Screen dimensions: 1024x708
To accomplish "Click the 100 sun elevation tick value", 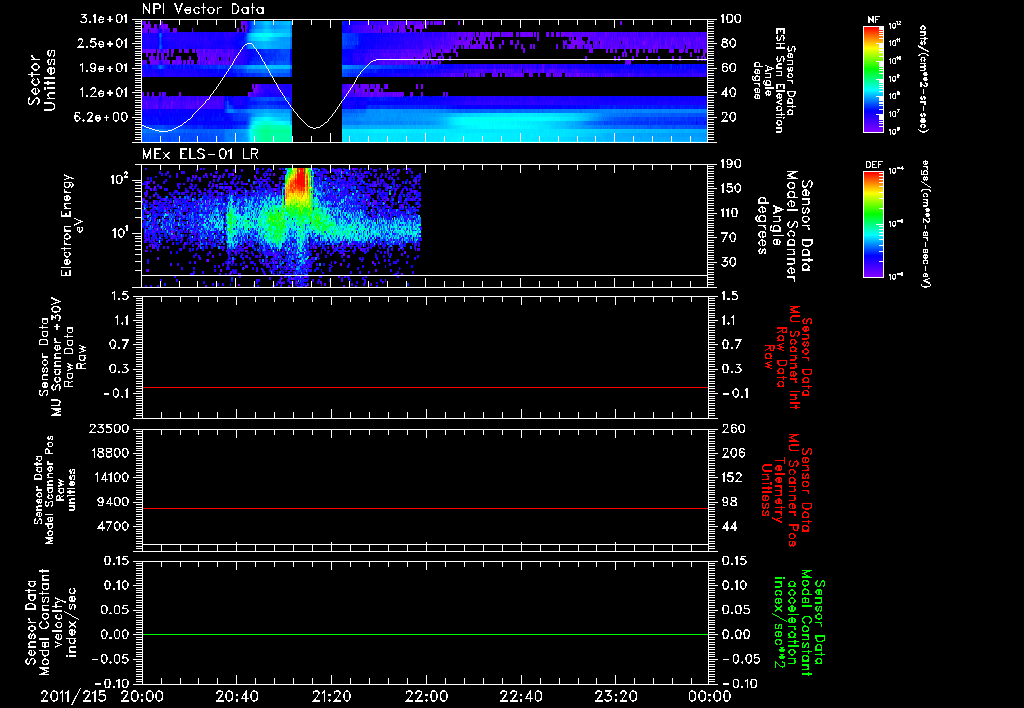I will [x=731, y=19].
